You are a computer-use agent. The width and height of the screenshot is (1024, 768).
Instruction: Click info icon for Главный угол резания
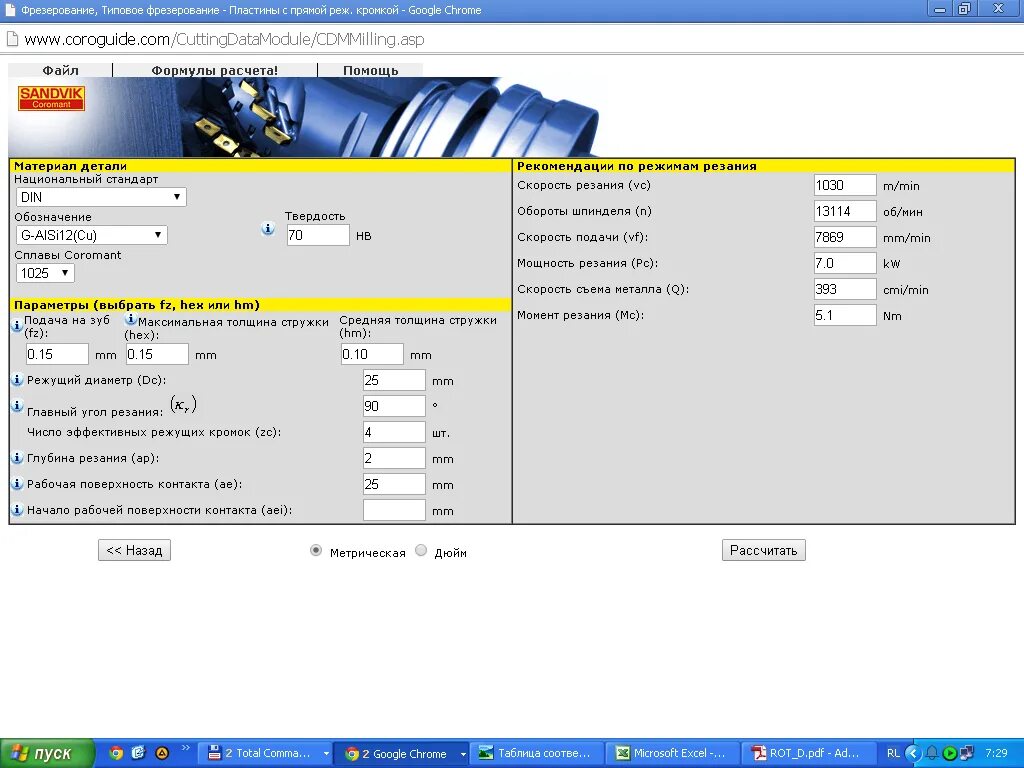18,406
